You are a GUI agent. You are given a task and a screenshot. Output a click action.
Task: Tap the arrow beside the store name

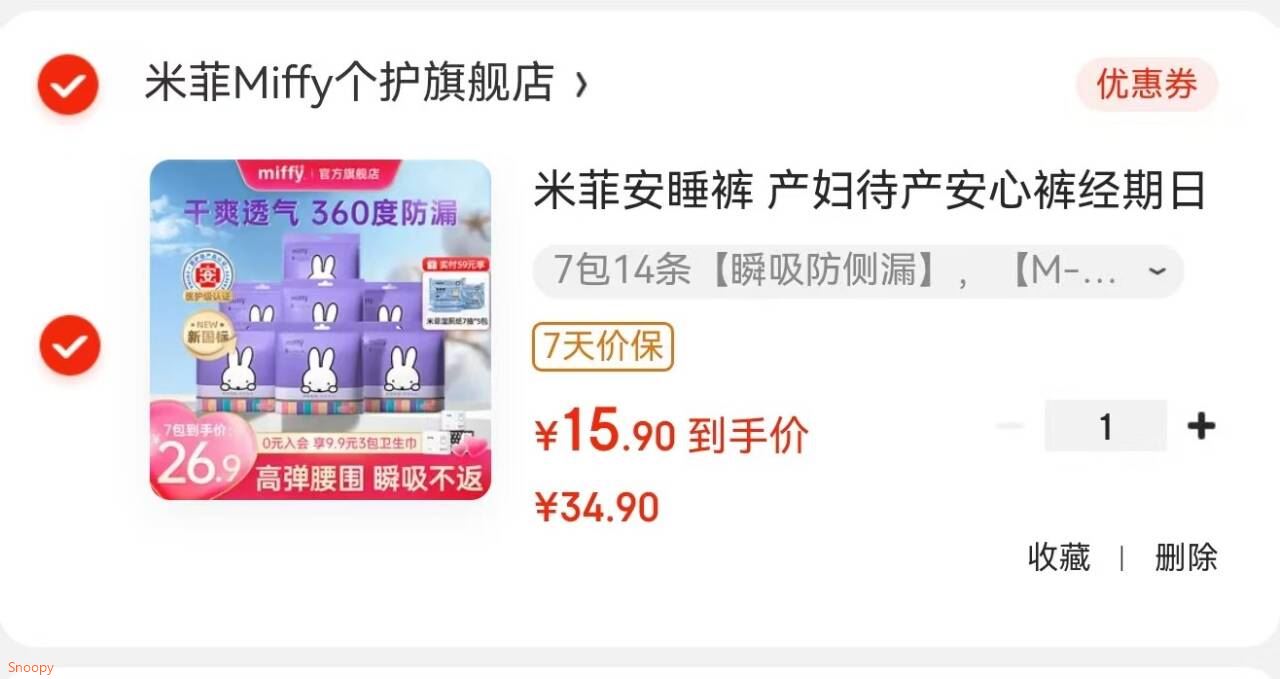click(582, 85)
